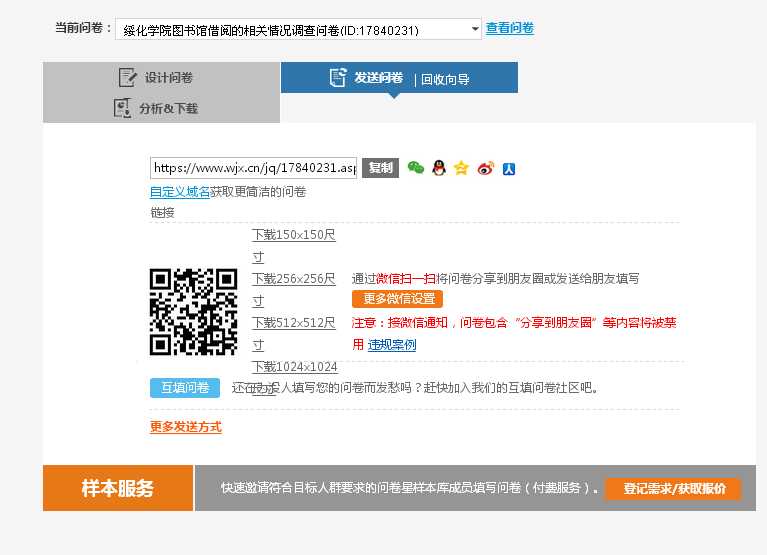Click the design questionnaire pencil icon
This screenshot has height=555, width=767.
coord(128,77)
